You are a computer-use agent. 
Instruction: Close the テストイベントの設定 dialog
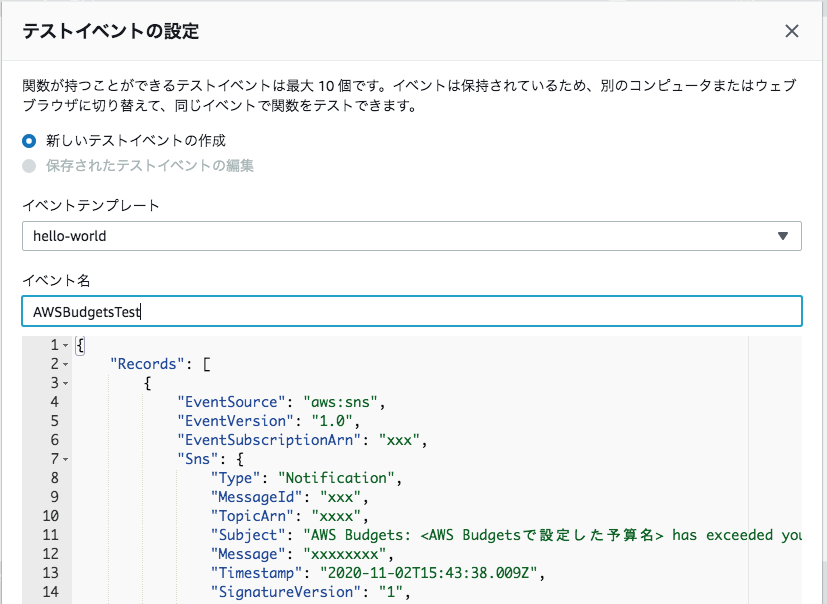pos(791,31)
